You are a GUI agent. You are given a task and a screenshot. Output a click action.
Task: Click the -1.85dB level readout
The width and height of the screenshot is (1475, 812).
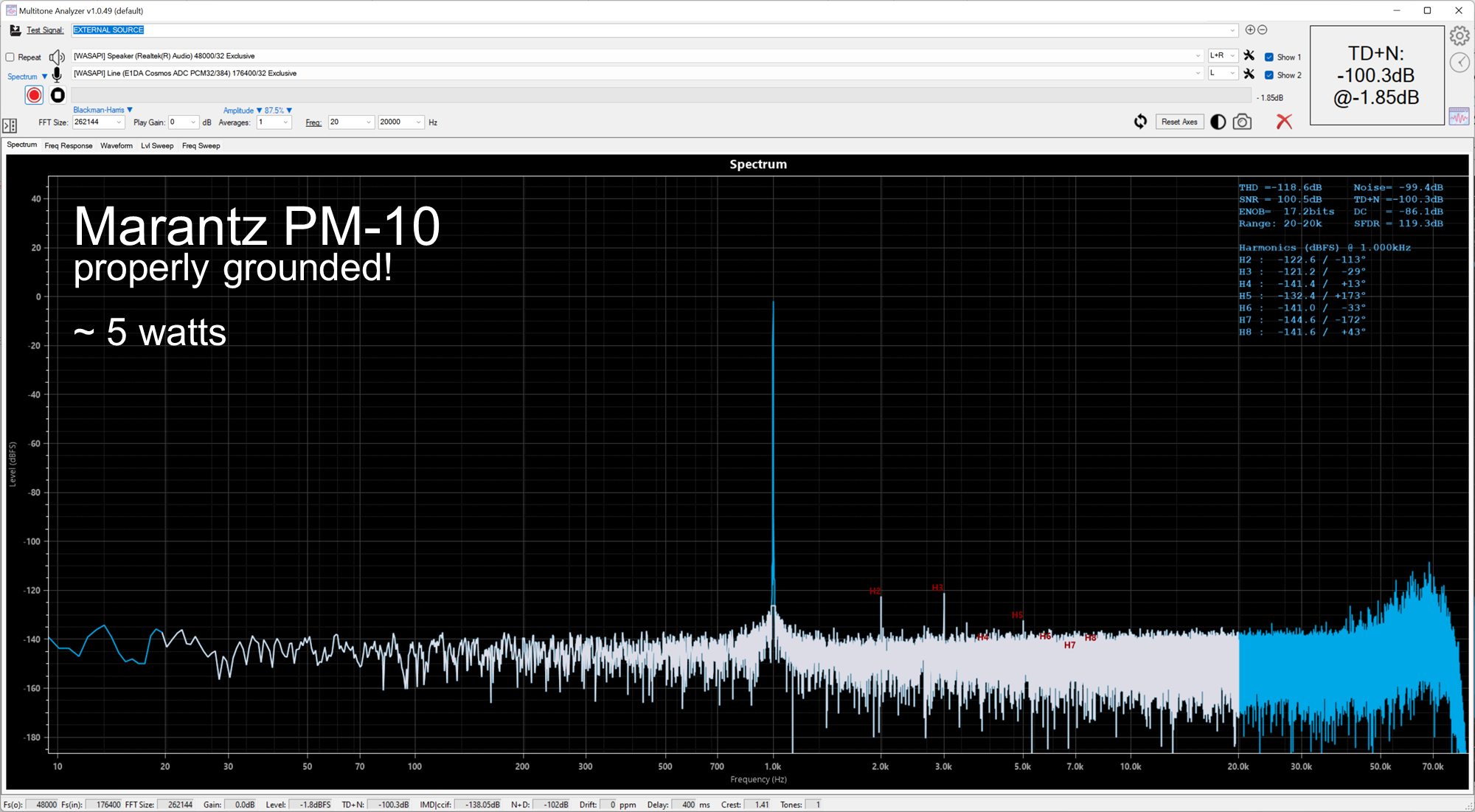tap(1270, 97)
